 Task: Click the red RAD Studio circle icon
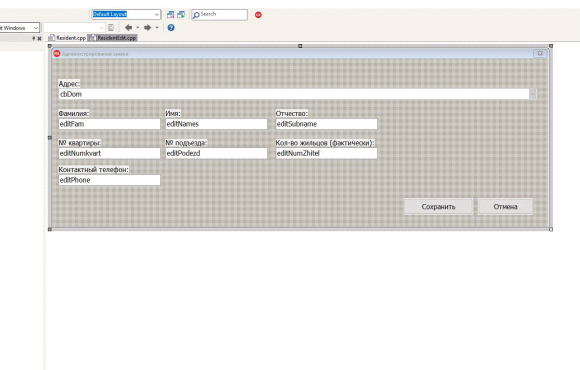(x=258, y=15)
